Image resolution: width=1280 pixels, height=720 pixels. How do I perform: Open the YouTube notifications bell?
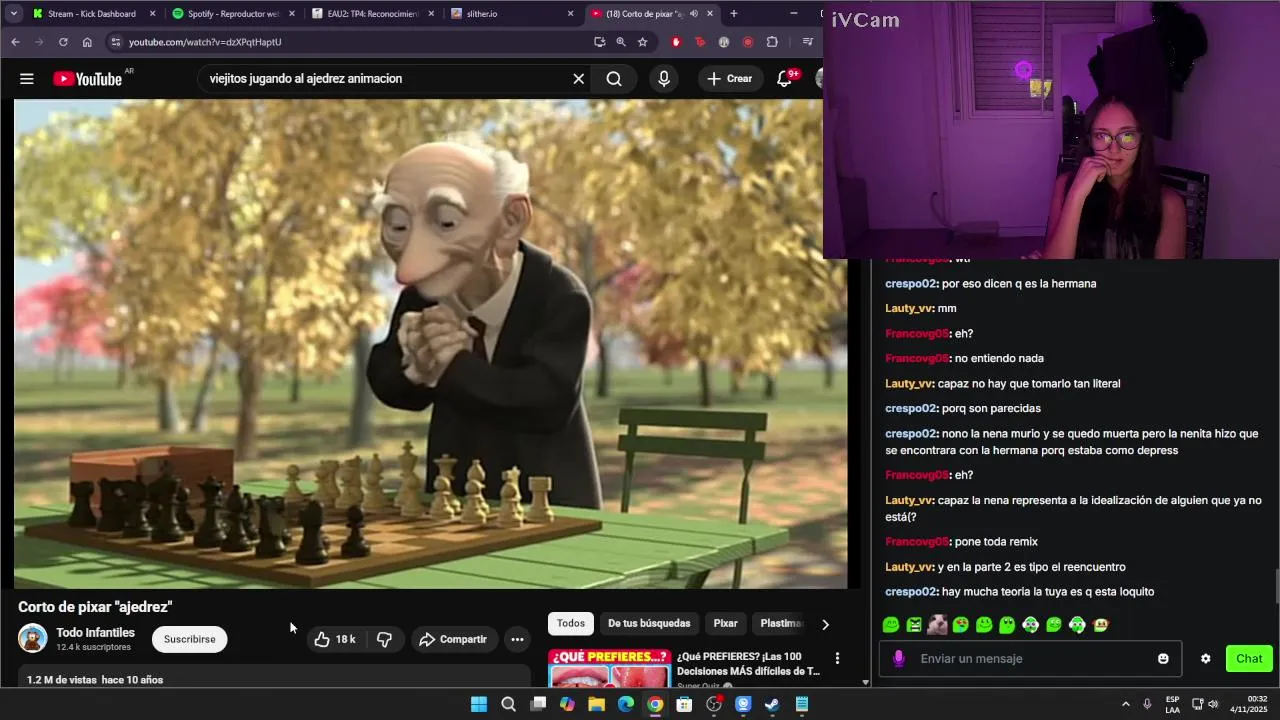(x=785, y=79)
